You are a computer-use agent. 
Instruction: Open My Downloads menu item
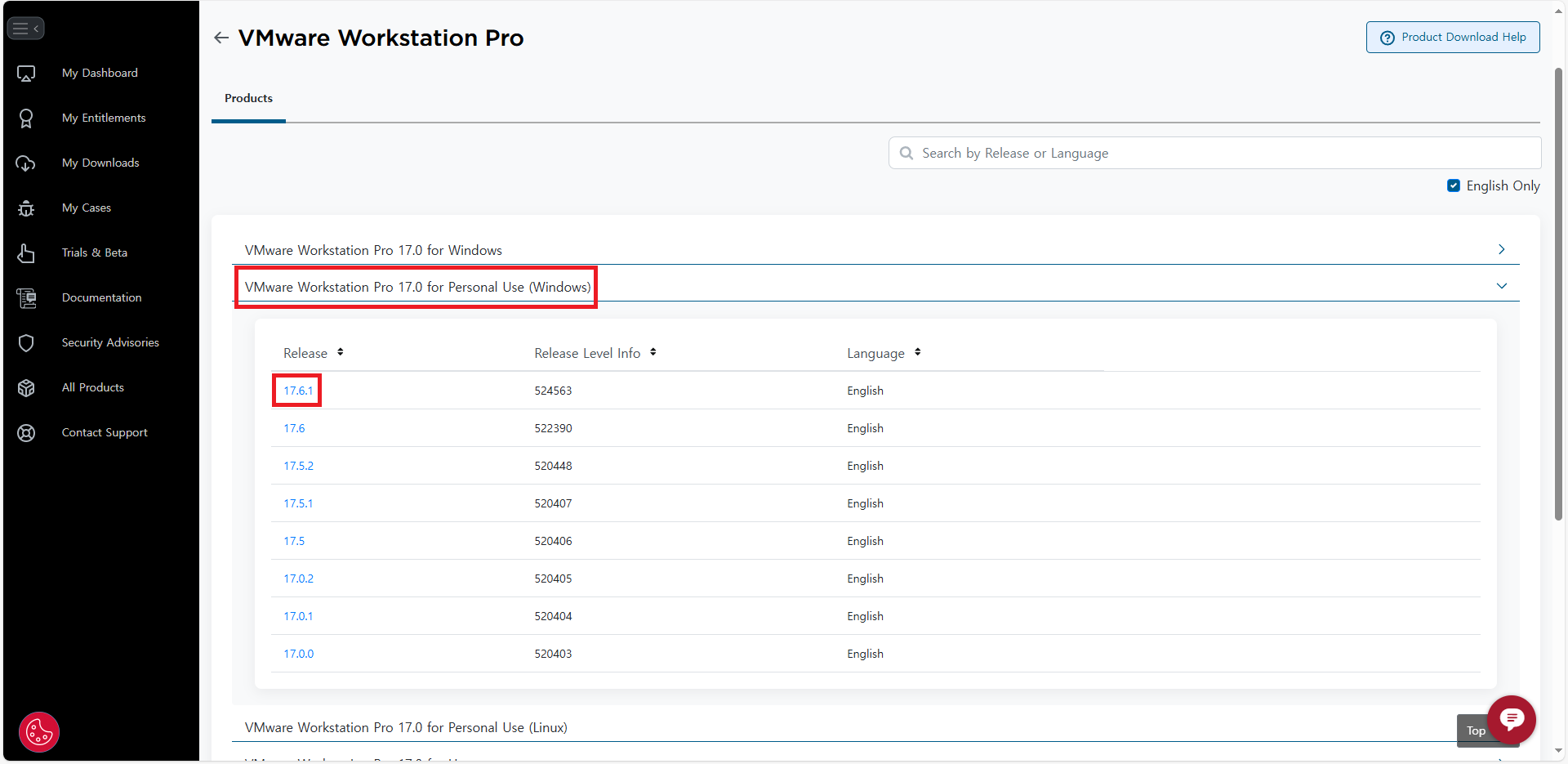(100, 163)
